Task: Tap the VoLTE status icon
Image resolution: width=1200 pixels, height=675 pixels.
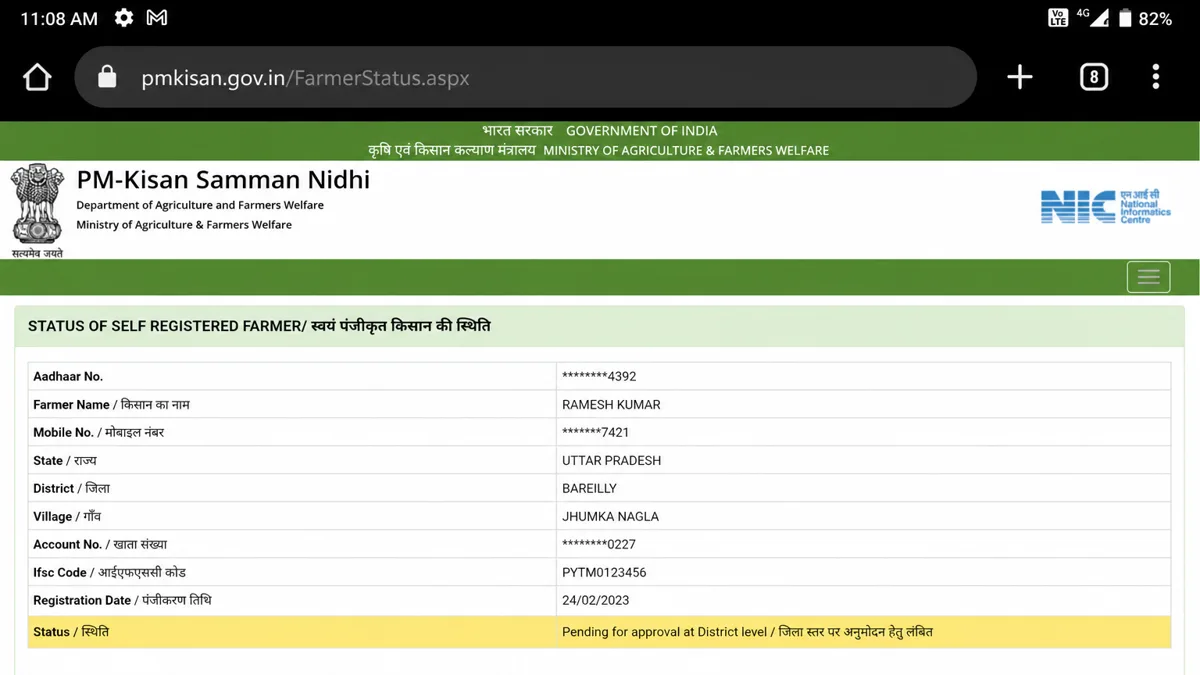Action: pos(1058,18)
